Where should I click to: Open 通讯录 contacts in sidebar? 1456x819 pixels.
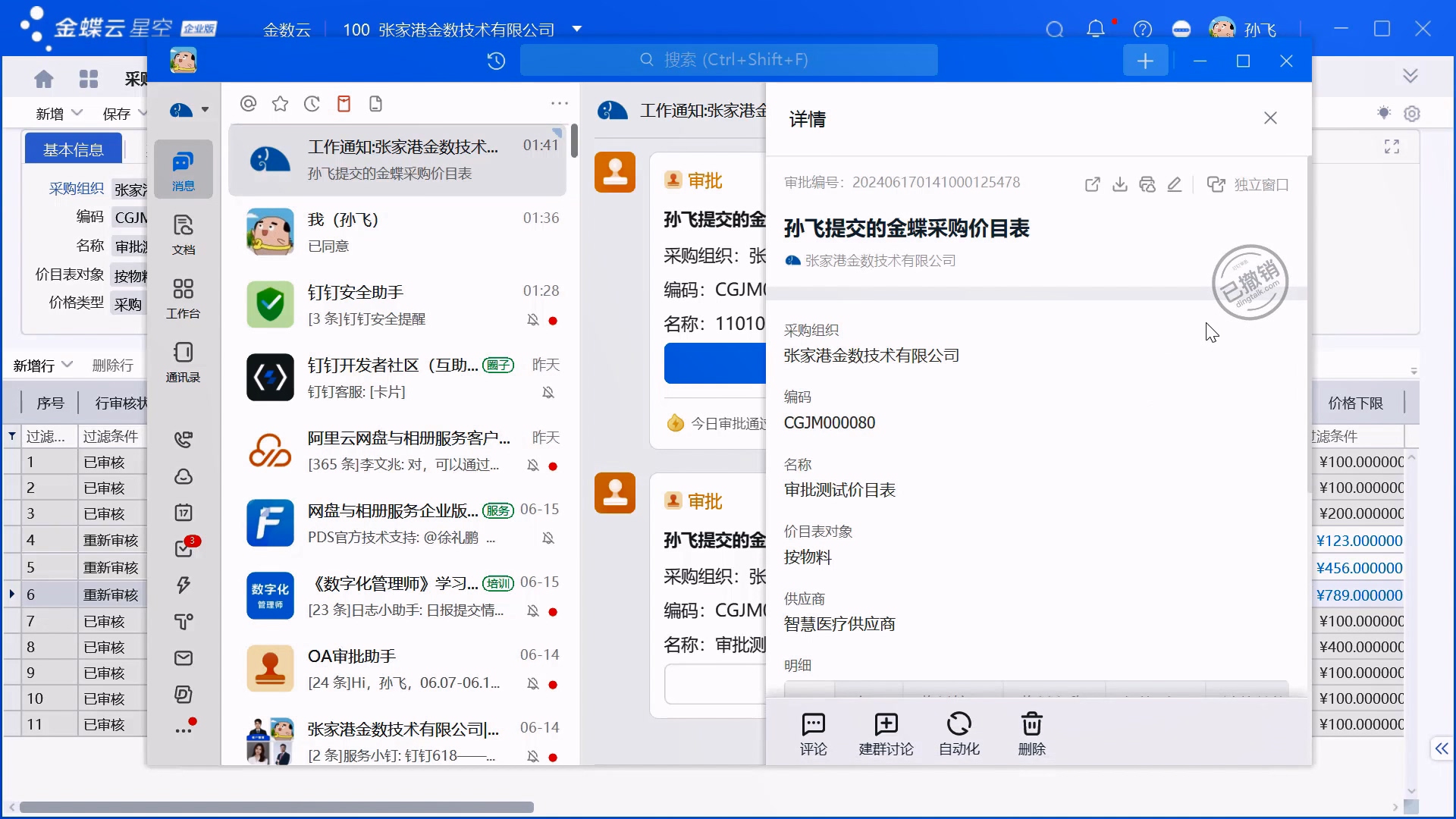click(x=183, y=361)
